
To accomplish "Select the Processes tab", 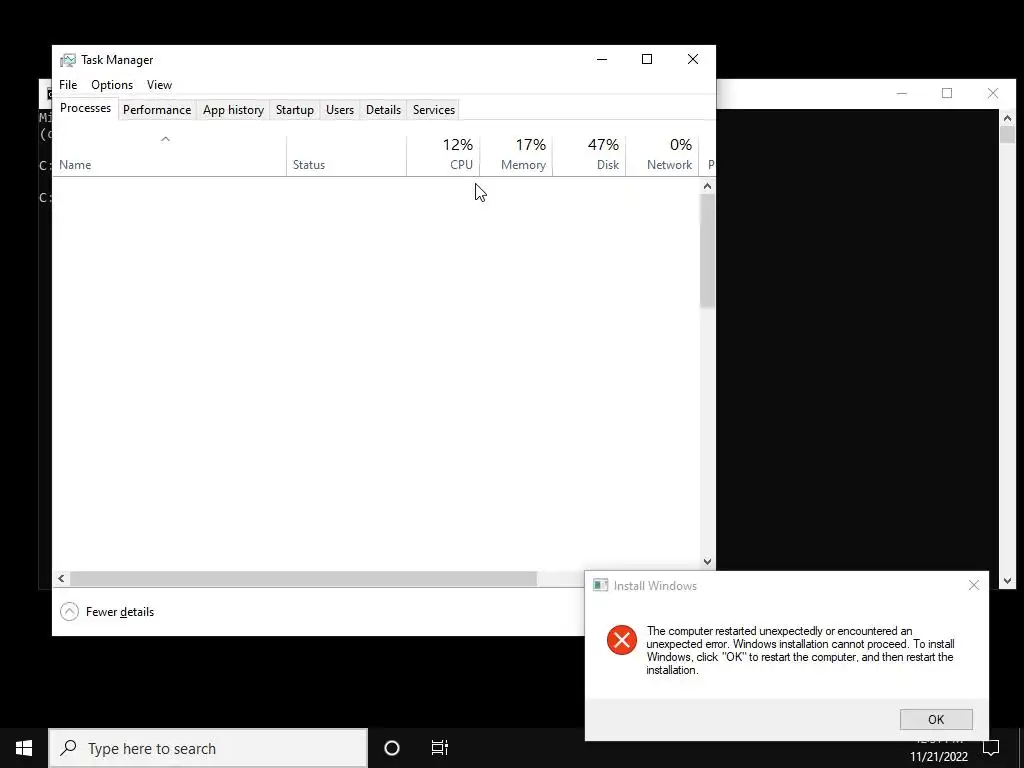I will click(x=86, y=108).
